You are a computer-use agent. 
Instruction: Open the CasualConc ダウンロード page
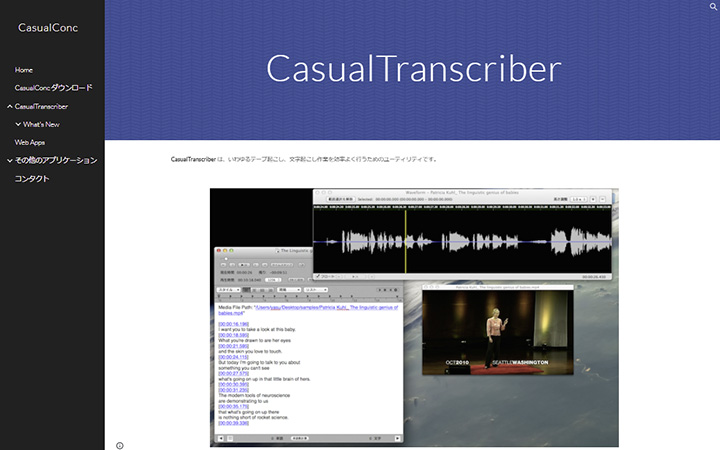pos(53,88)
